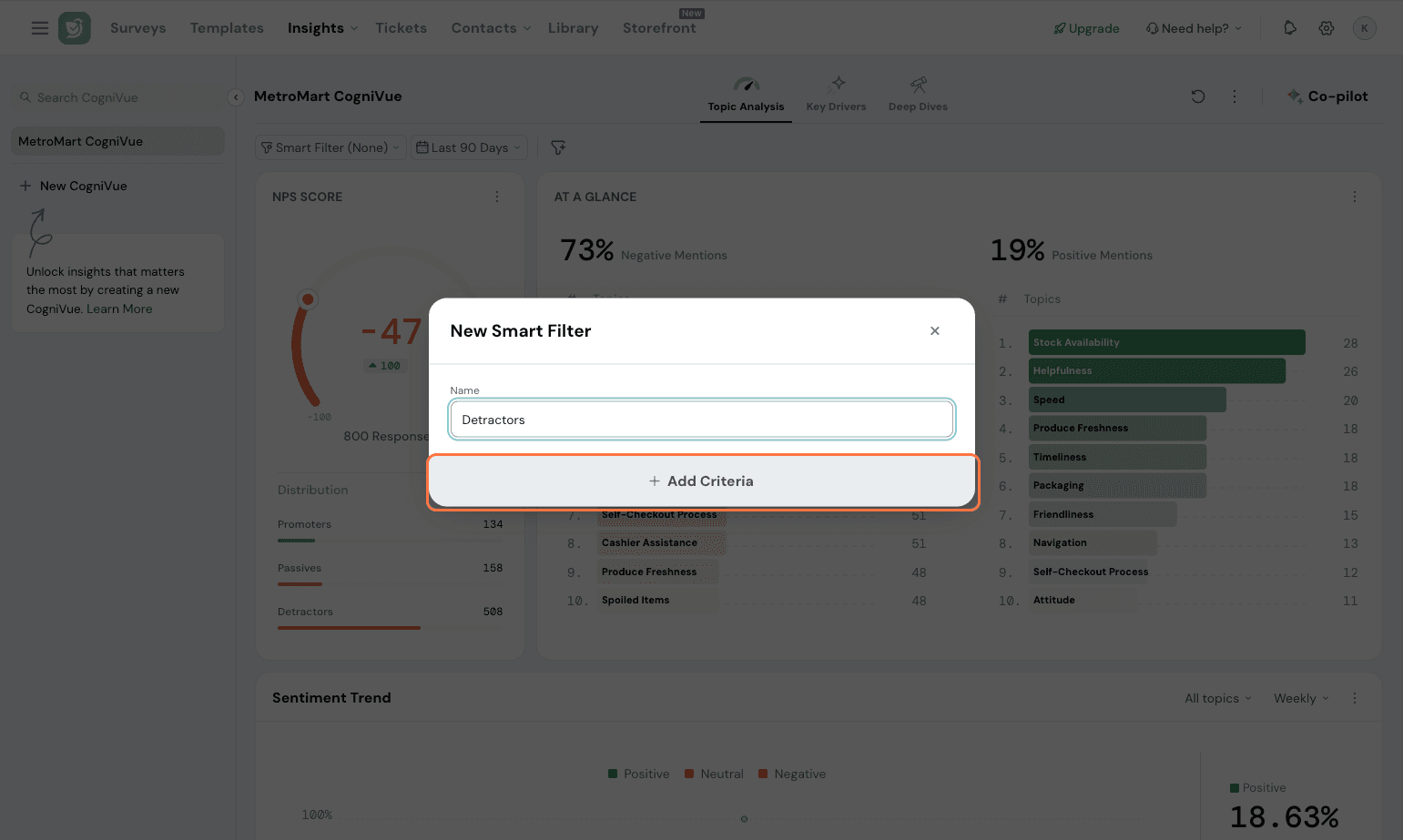The width and height of the screenshot is (1403, 840).
Task: Open the notifications bell icon
Action: [x=1289, y=28]
